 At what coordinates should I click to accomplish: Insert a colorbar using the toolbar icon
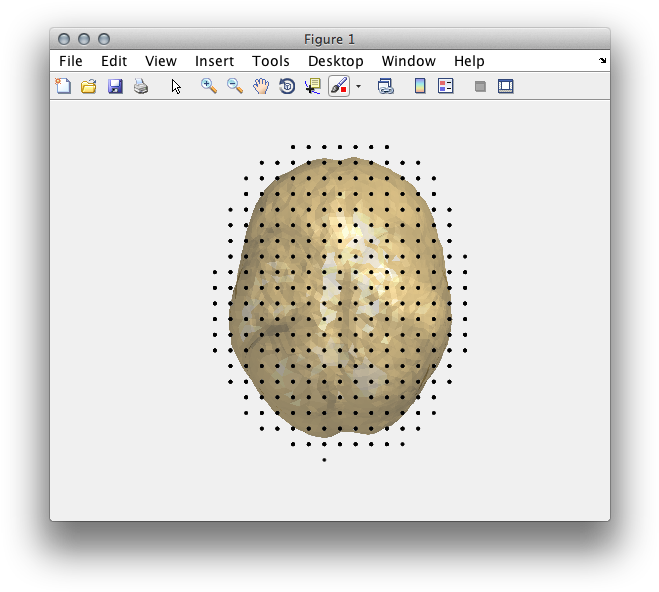coord(420,86)
